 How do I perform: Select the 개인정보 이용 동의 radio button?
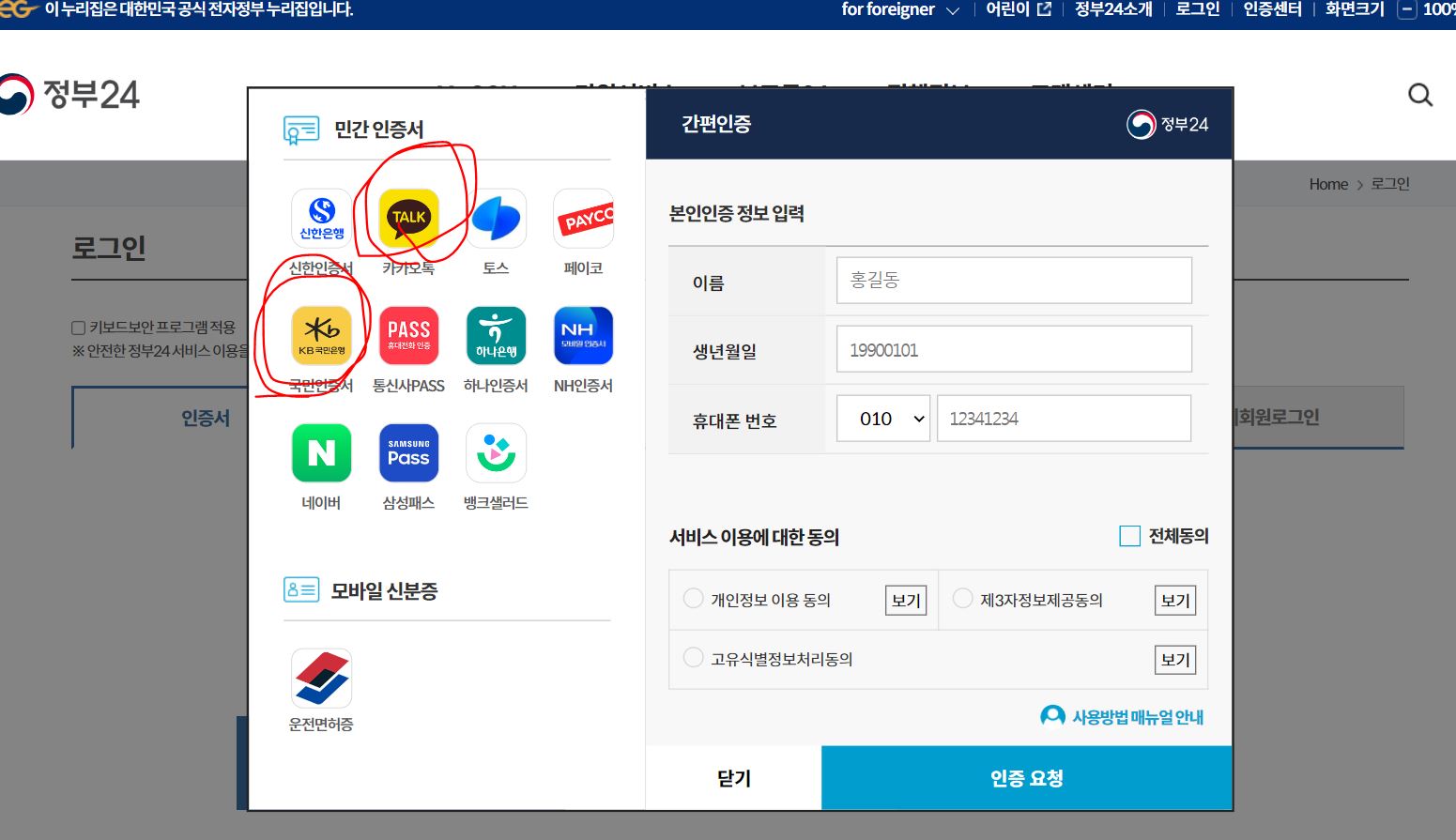pyautogui.click(x=693, y=599)
